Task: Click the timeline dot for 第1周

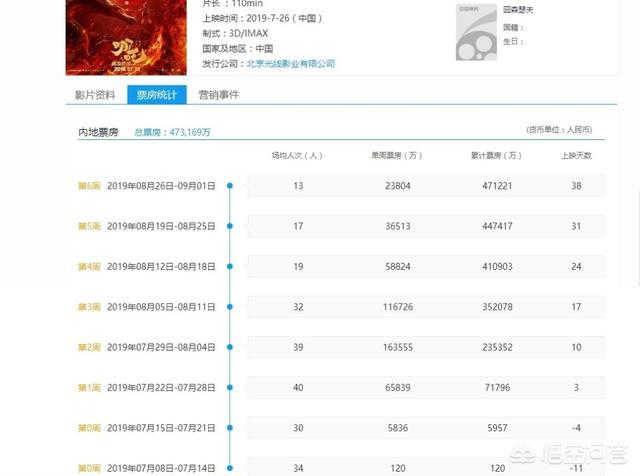Action: pos(230,386)
